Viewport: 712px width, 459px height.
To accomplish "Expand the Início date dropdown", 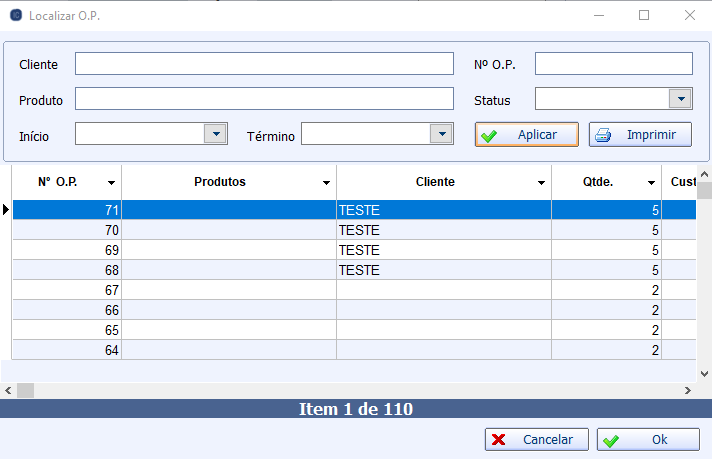I will click(x=215, y=134).
